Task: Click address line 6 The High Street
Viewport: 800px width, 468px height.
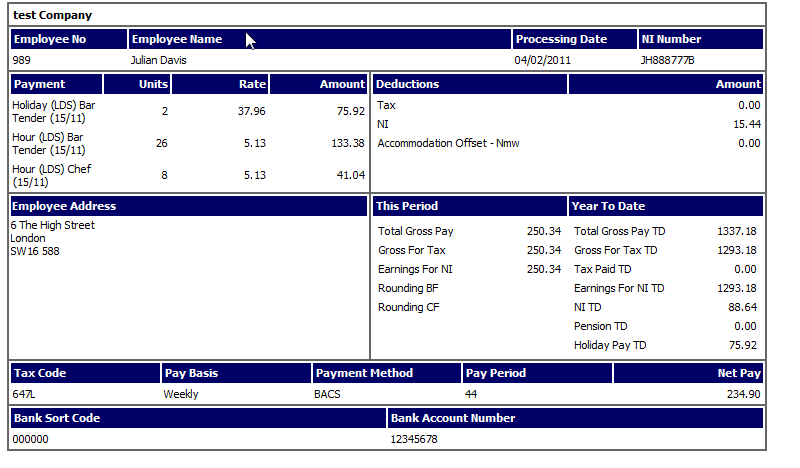Action: [53, 225]
